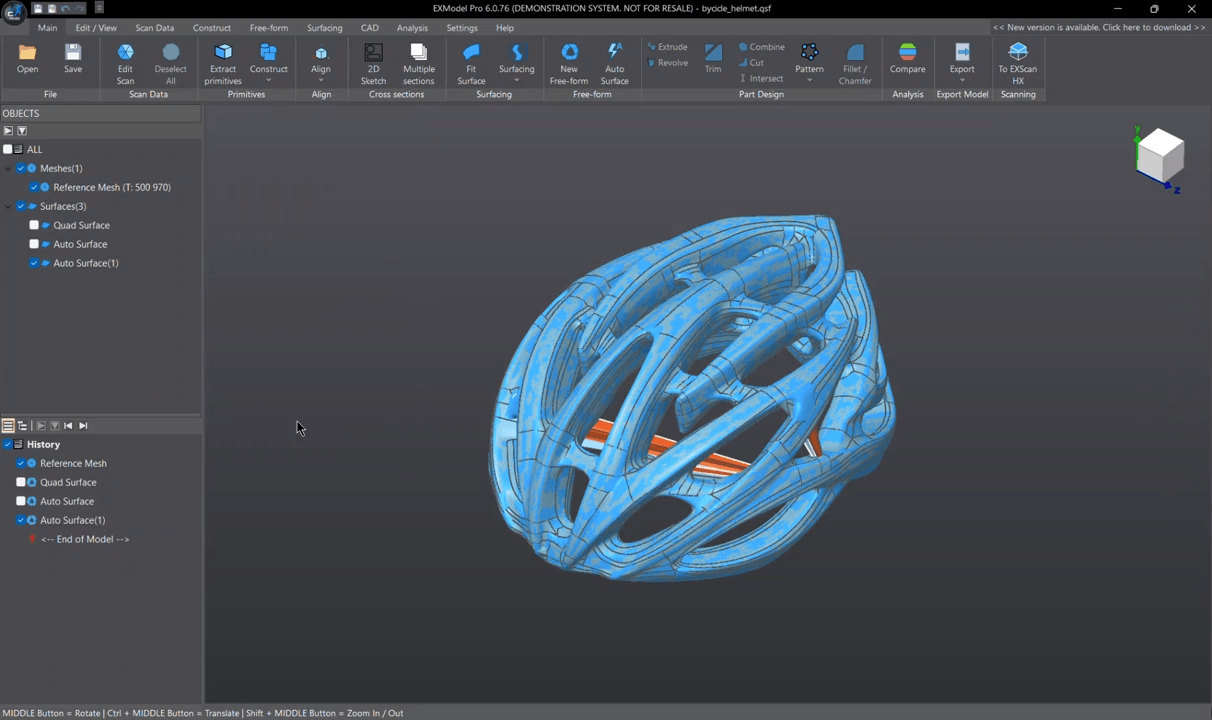The width and height of the screenshot is (1212, 720).
Task: Select the Edit Scan tool
Action: click(125, 62)
